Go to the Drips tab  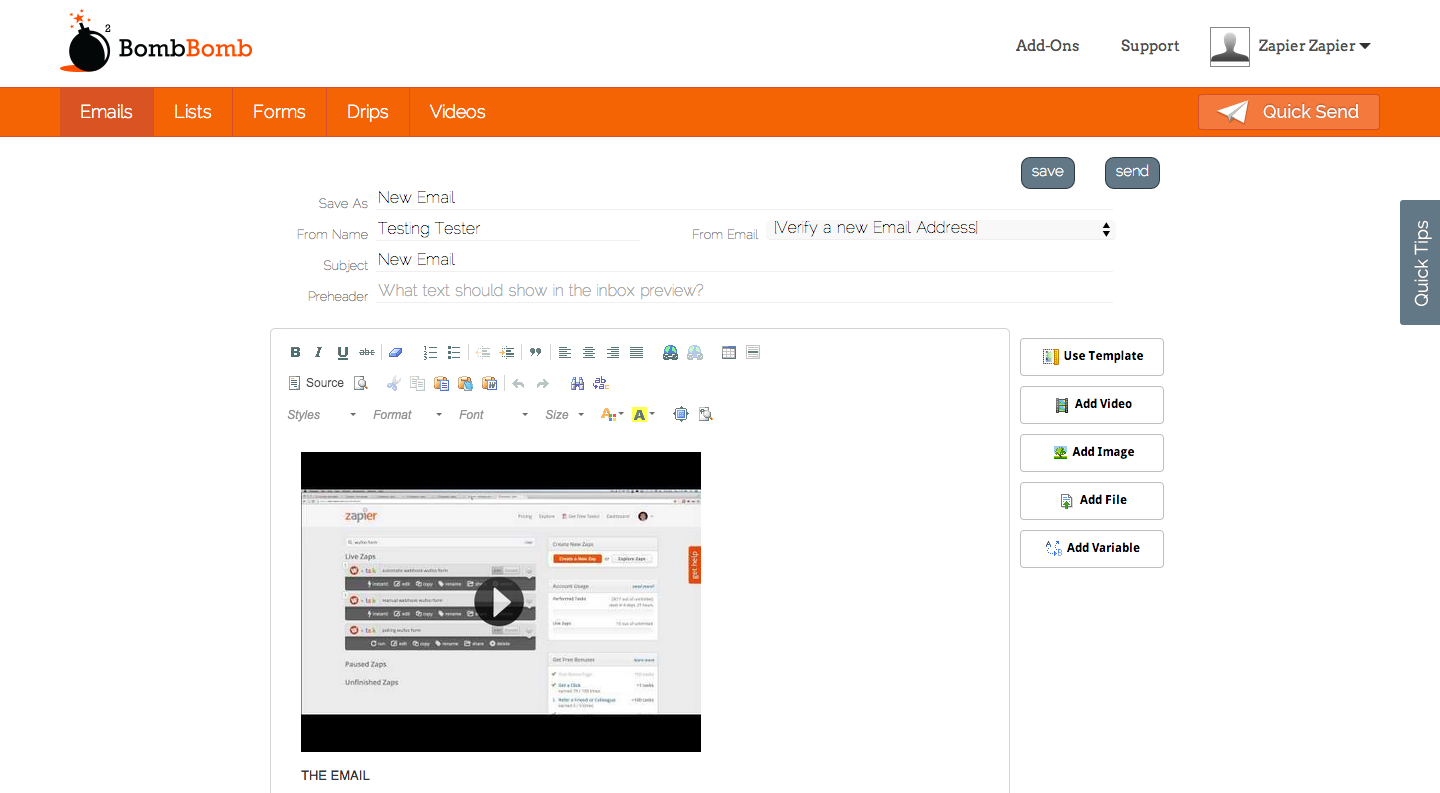pyautogui.click(x=368, y=112)
